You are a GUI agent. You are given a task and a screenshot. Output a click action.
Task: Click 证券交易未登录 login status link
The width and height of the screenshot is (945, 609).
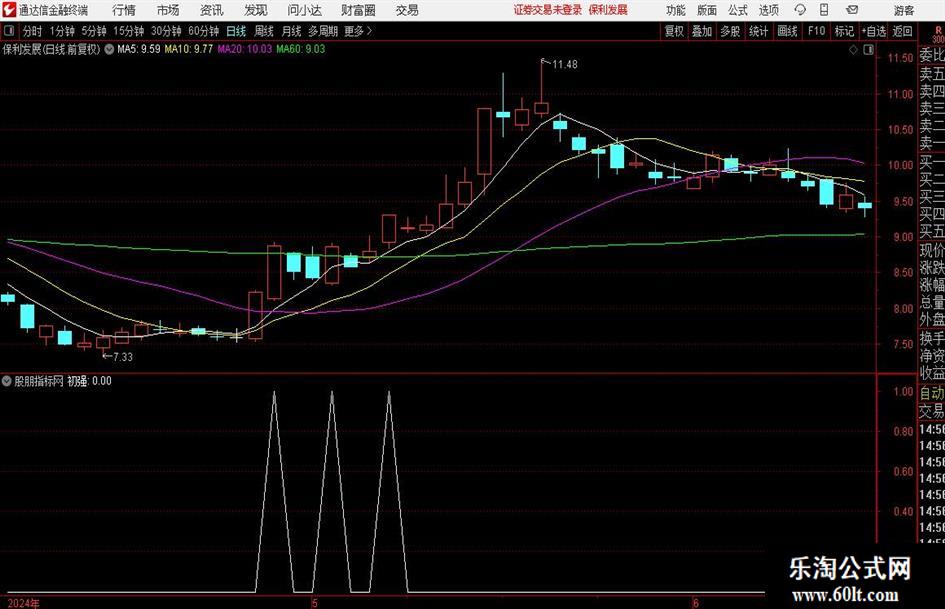548,10
